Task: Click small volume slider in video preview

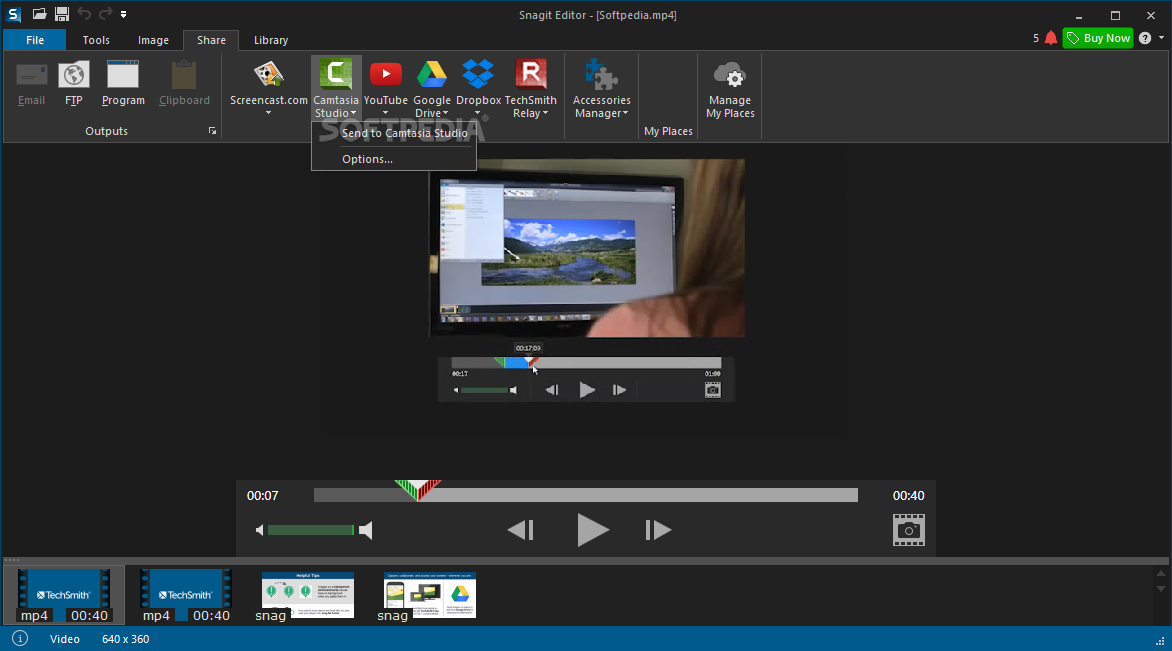Action: (484, 389)
